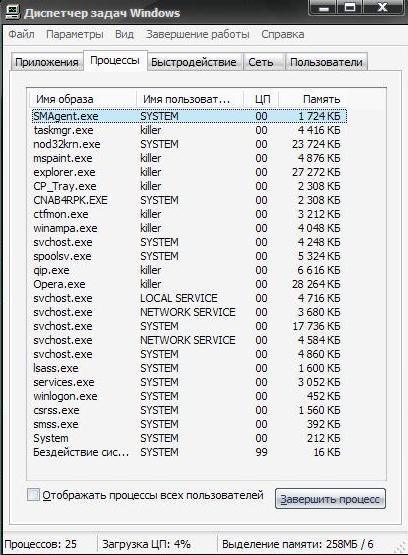Enable showing processes from all users
This screenshot has width=408, height=555.
pos(33,495)
